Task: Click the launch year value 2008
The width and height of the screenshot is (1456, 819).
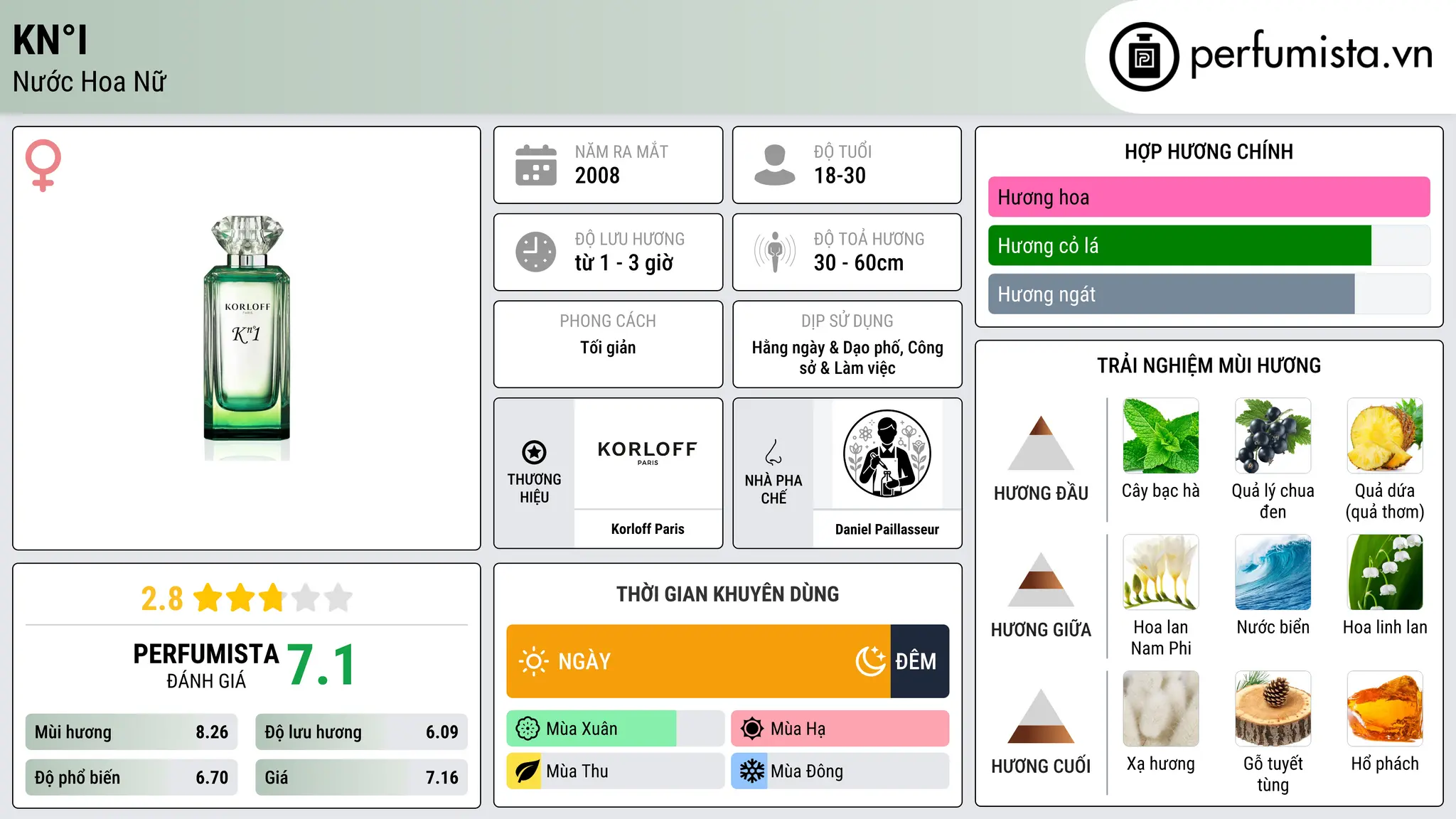Action: coord(597,176)
